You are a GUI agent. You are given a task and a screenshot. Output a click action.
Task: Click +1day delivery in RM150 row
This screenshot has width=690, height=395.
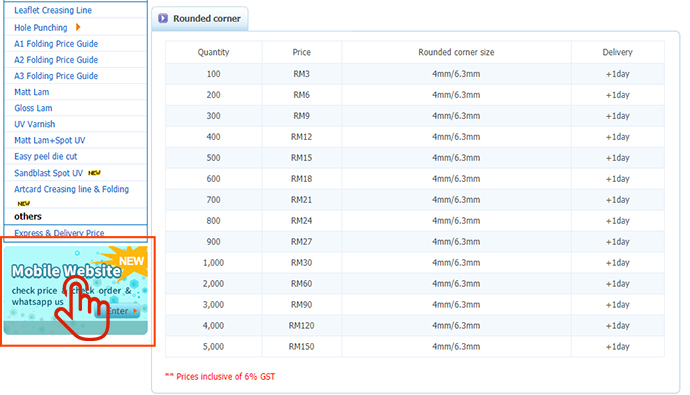pos(618,347)
